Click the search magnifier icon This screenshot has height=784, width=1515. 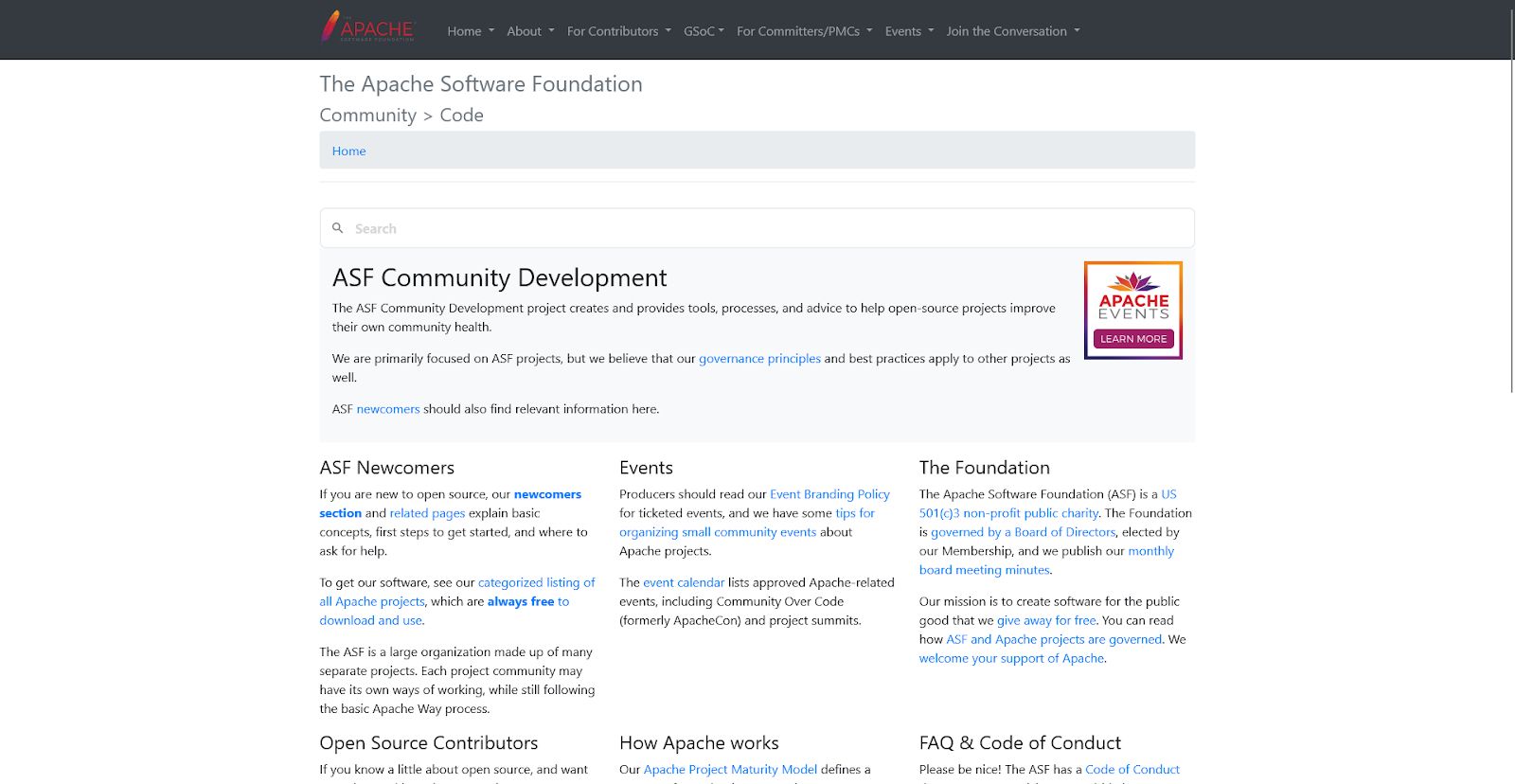[338, 228]
